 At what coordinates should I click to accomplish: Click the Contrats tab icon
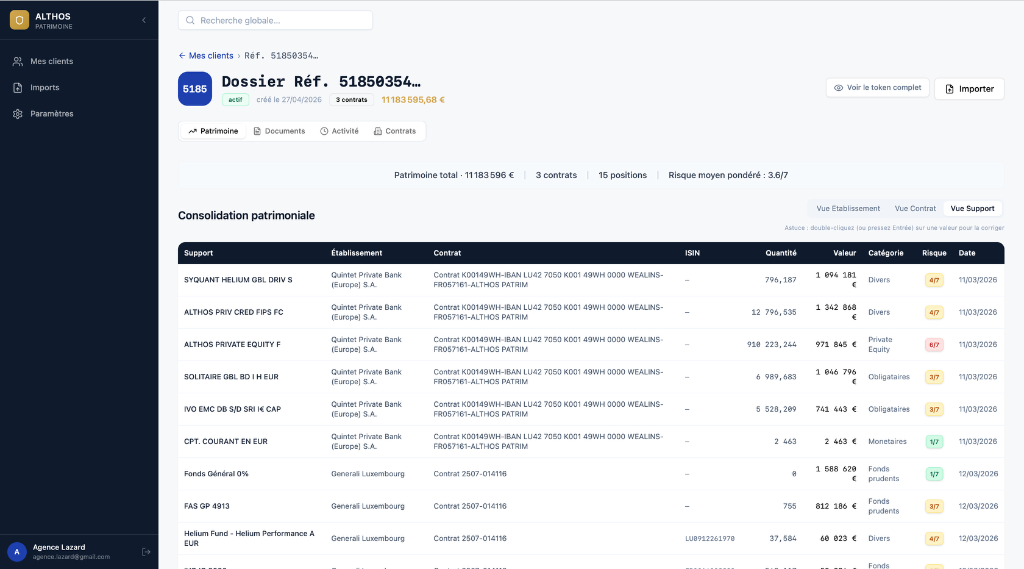click(x=377, y=131)
